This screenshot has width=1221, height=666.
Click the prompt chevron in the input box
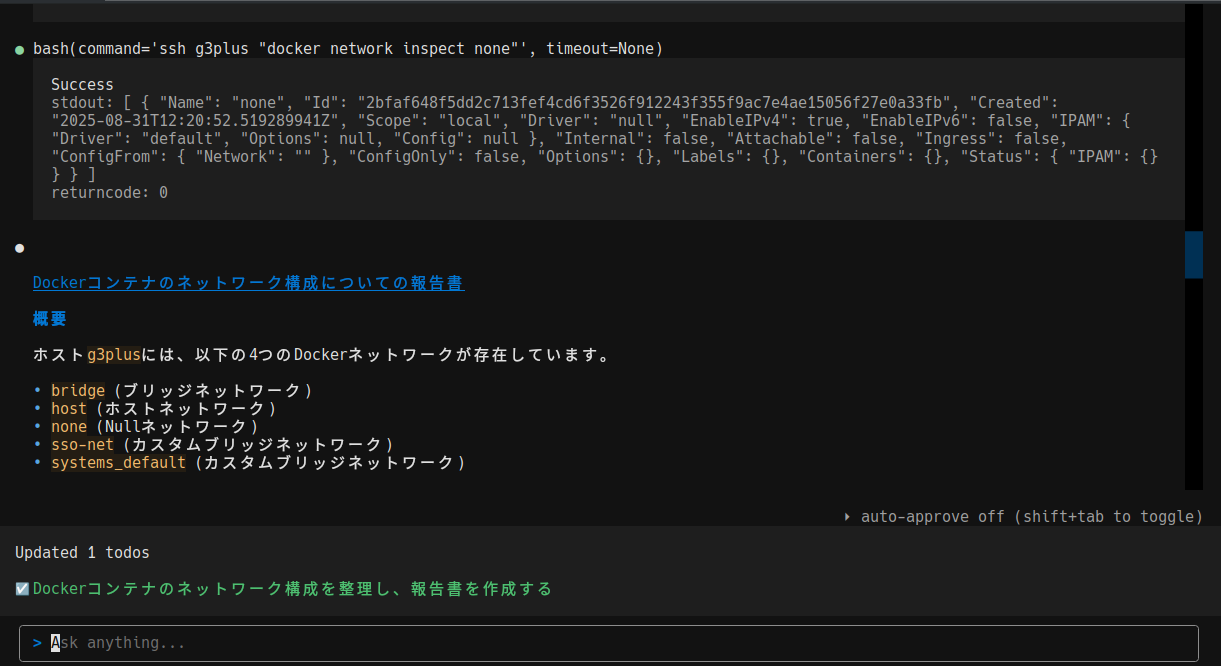(37, 643)
